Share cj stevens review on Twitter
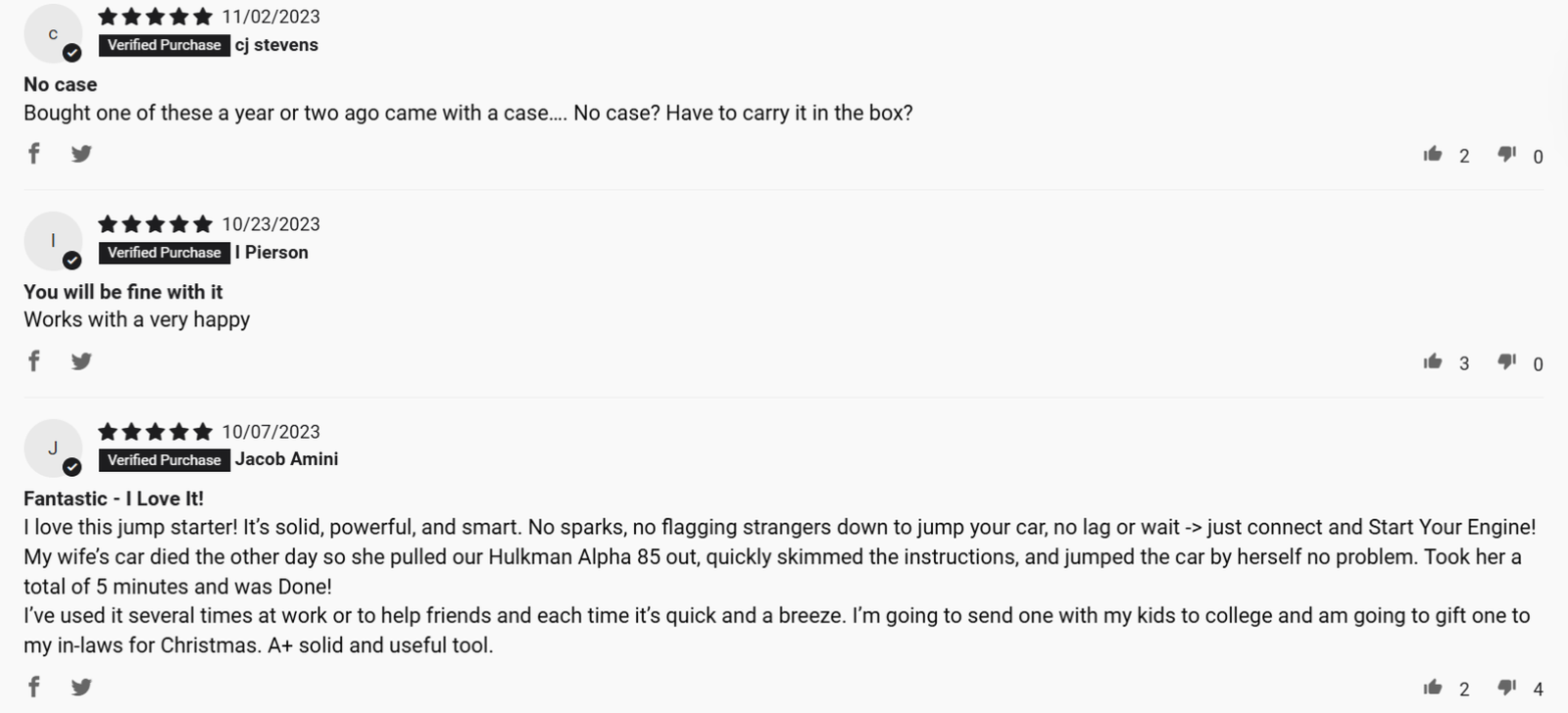The width and height of the screenshot is (1568, 713). tap(81, 154)
